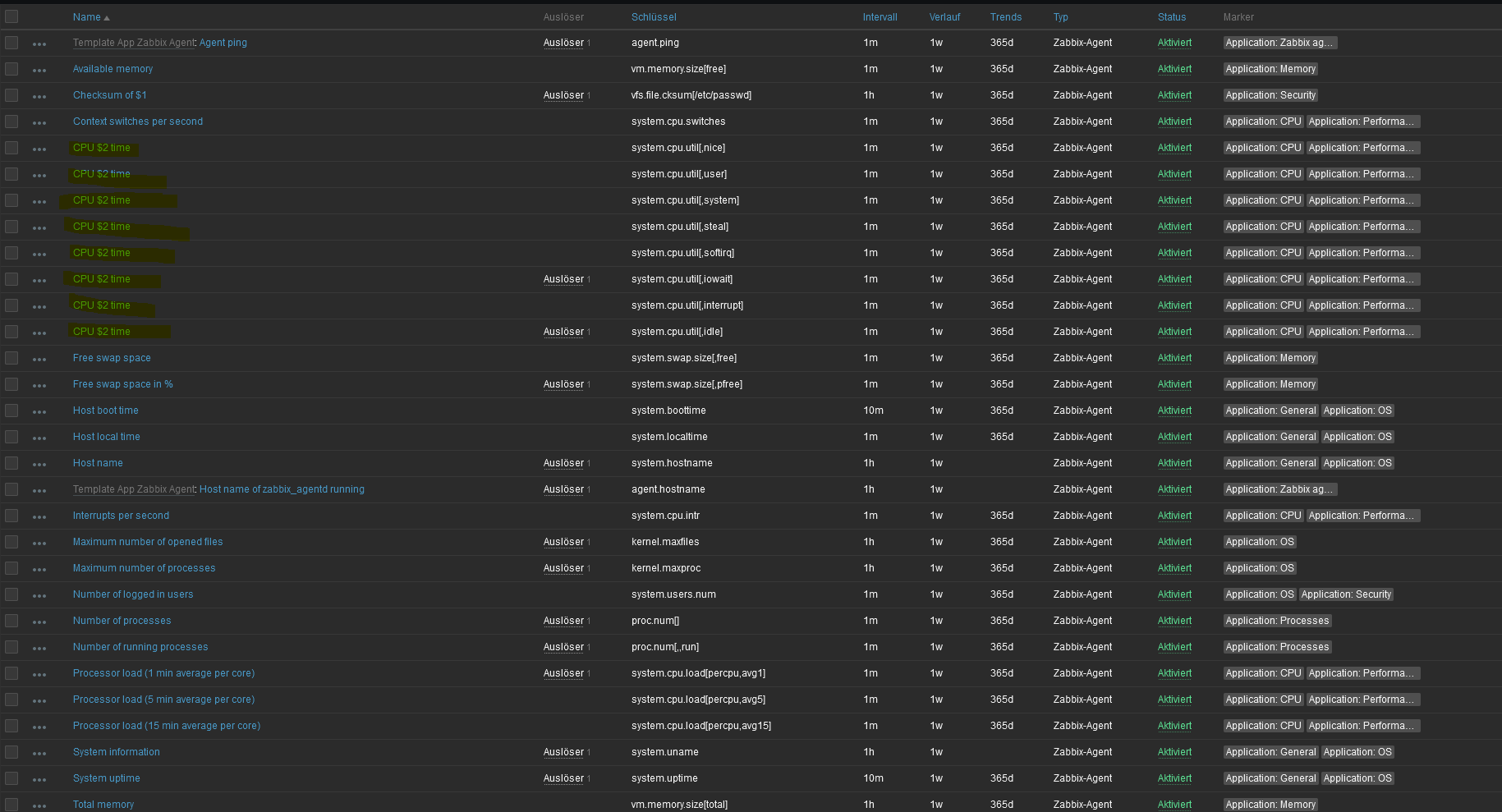The width and height of the screenshot is (1502, 812).
Task: Click Aktiviert status for System uptime
Action: tap(1174, 778)
